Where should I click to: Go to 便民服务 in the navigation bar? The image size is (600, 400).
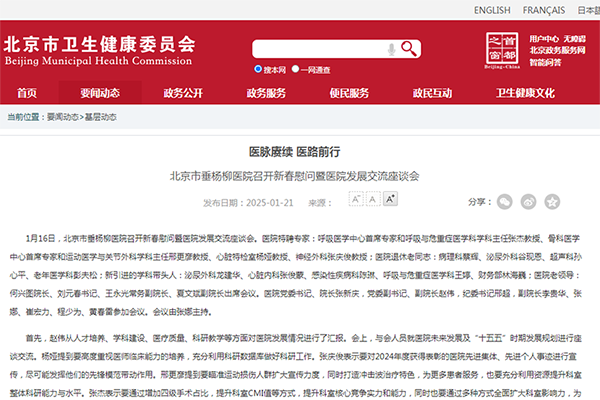pyautogui.click(x=350, y=93)
